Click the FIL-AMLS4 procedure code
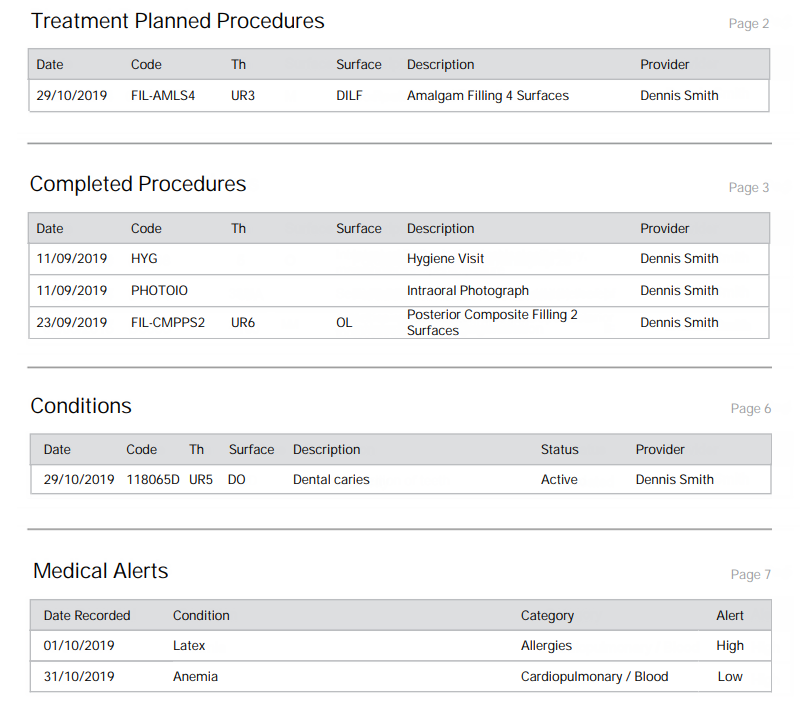800x712 pixels. pyautogui.click(x=163, y=95)
